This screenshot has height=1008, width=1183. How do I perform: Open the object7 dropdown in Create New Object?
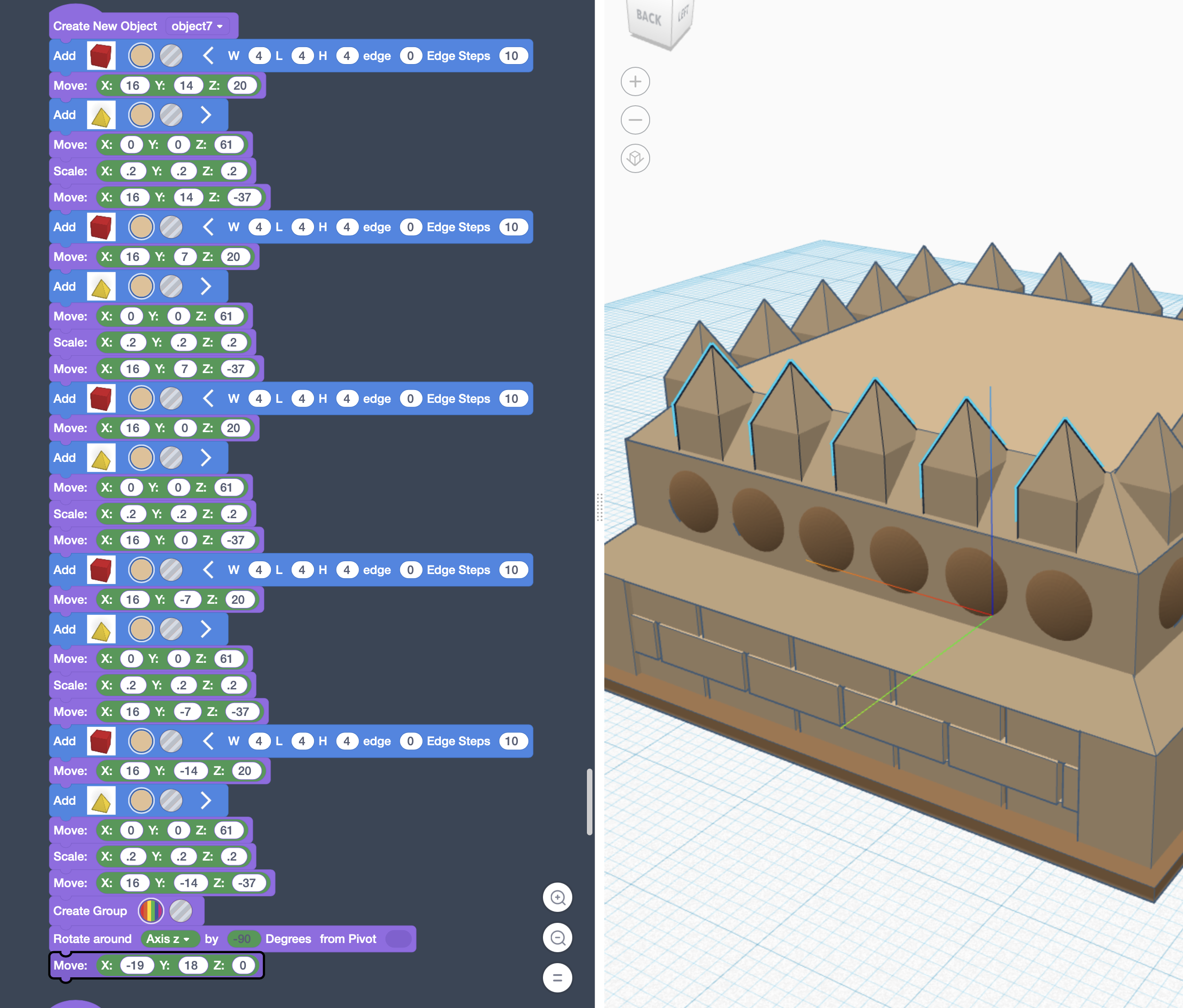coord(196,26)
